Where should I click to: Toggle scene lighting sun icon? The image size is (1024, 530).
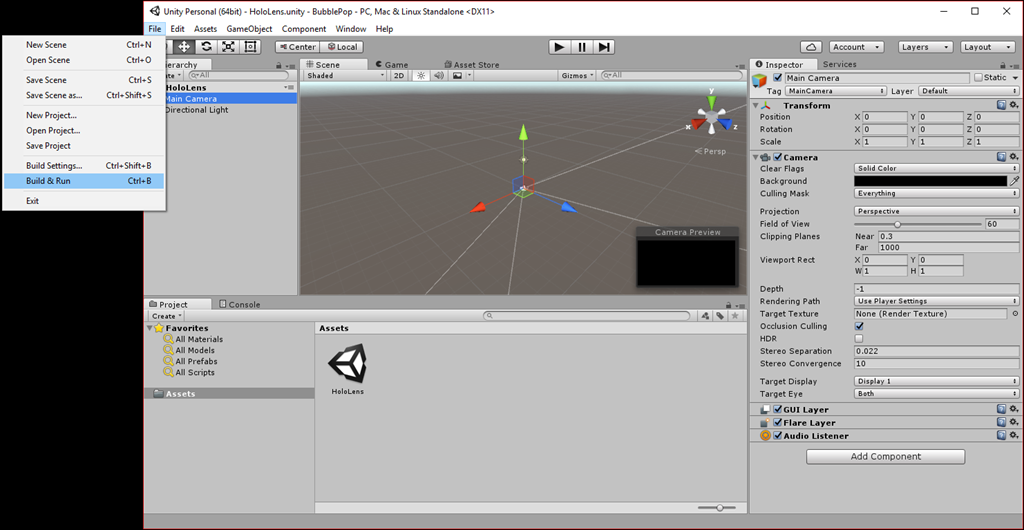[x=421, y=76]
